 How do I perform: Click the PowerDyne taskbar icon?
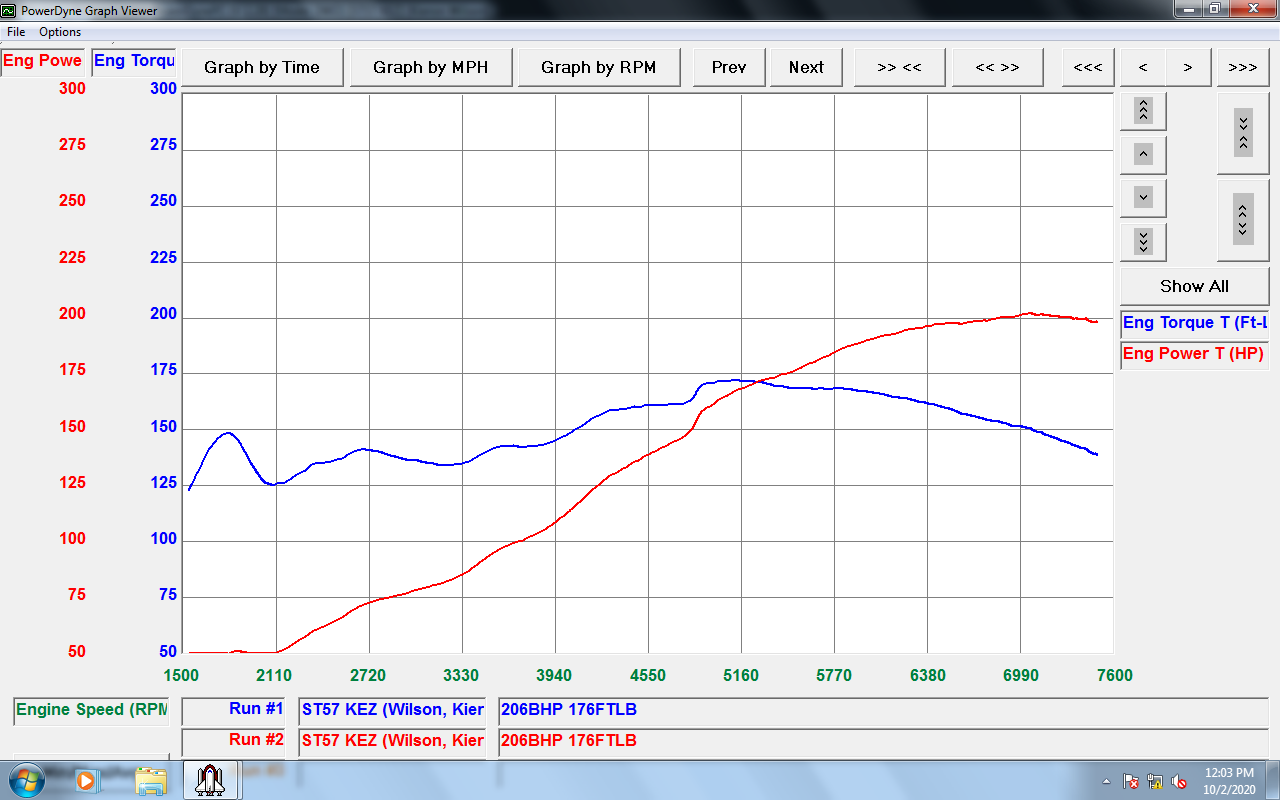[x=210, y=780]
